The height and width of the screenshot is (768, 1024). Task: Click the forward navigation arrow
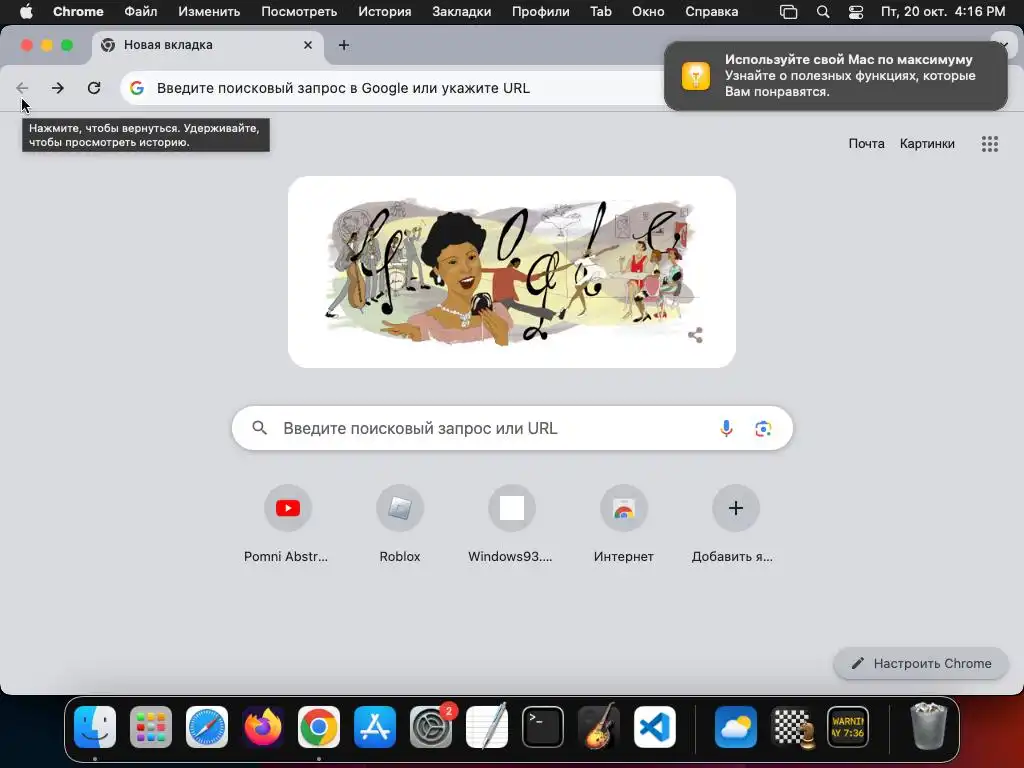tap(58, 88)
